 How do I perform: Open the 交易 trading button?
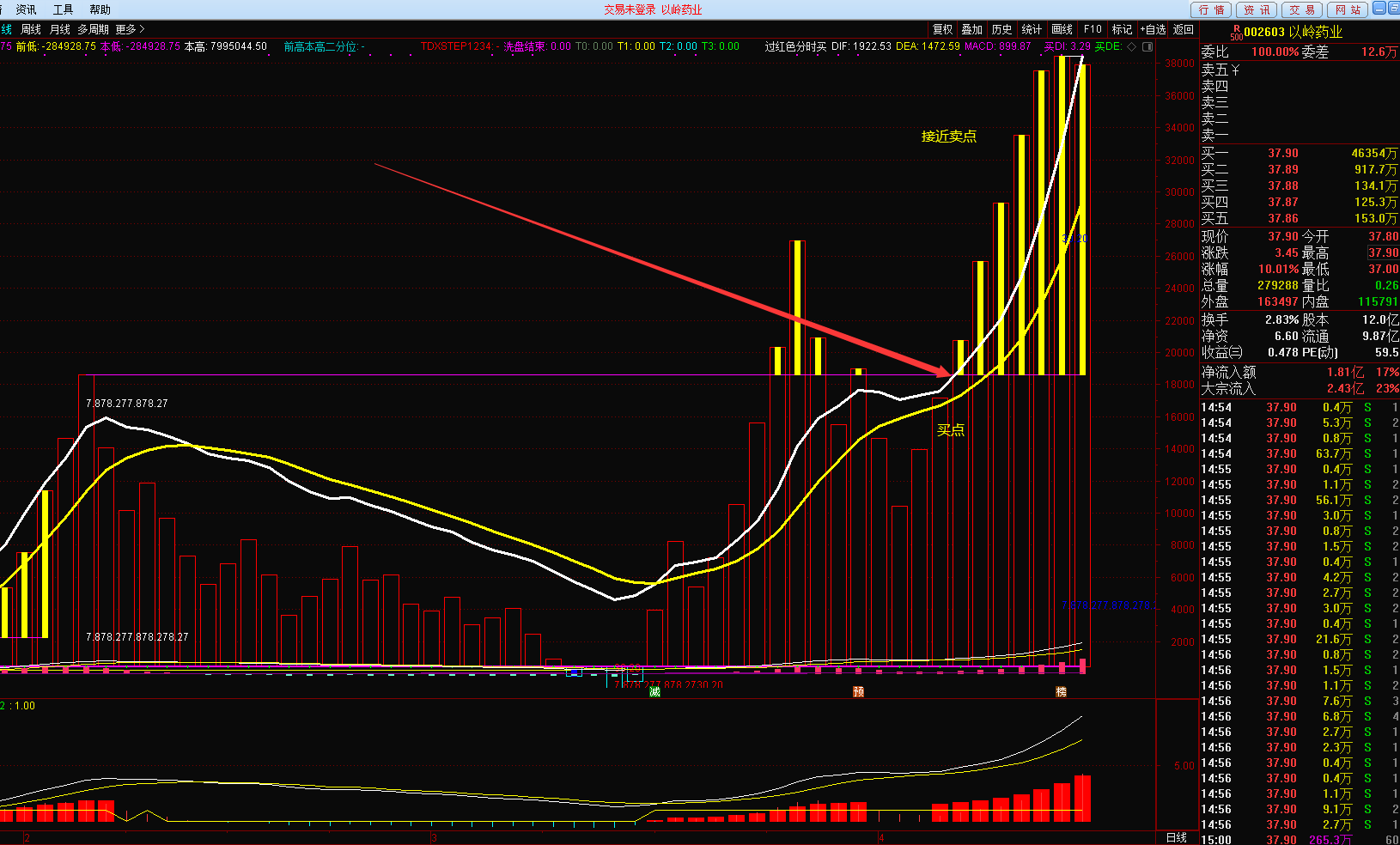(x=1302, y=9)
